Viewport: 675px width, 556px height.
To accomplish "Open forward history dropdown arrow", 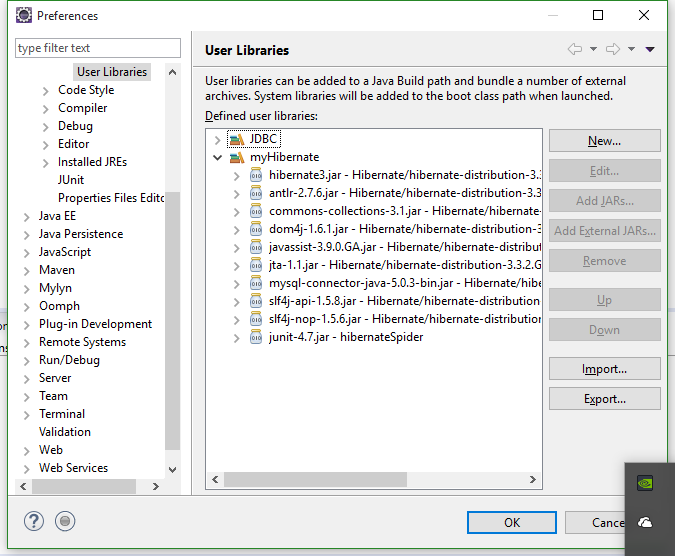I will click(x=631, y=49).
